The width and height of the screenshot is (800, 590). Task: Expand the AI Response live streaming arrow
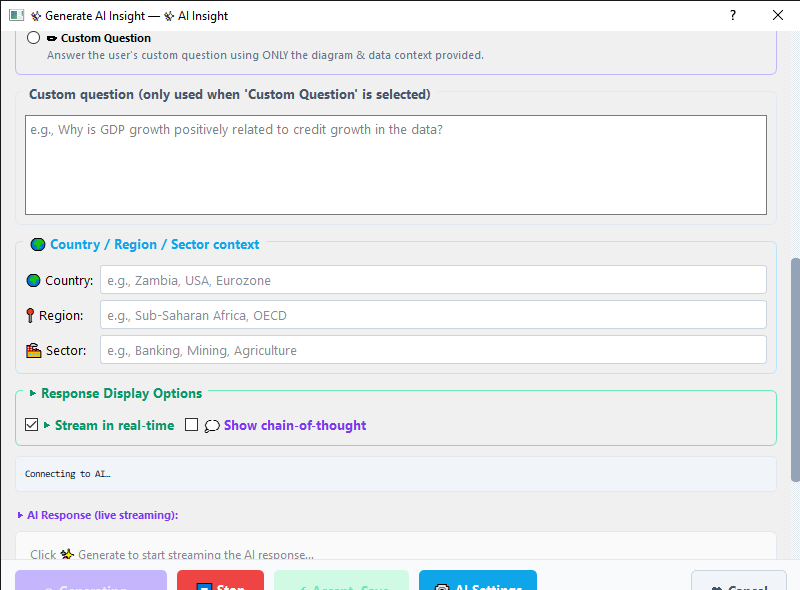click(20, 515)
